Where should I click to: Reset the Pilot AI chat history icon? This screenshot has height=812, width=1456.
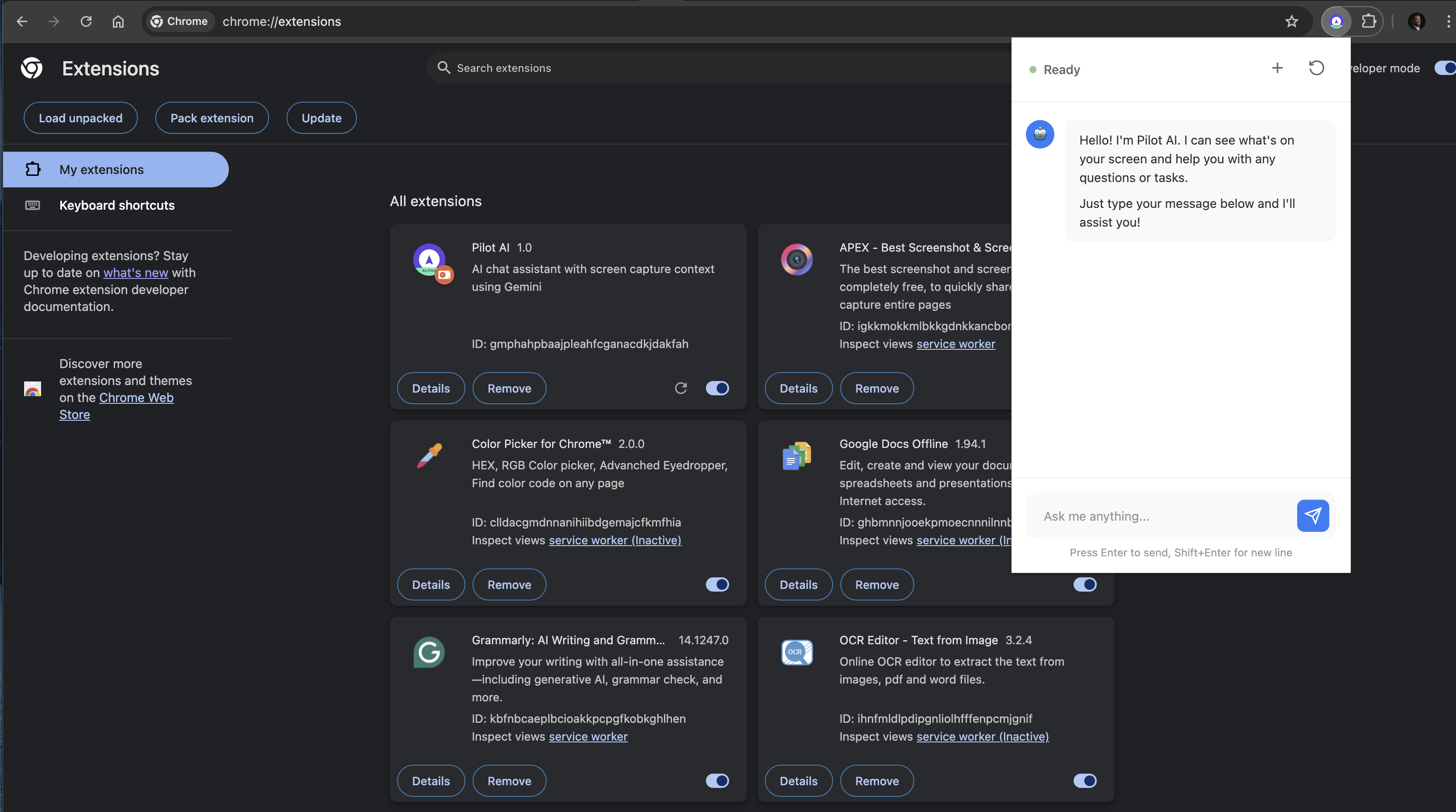(1316, 68)
